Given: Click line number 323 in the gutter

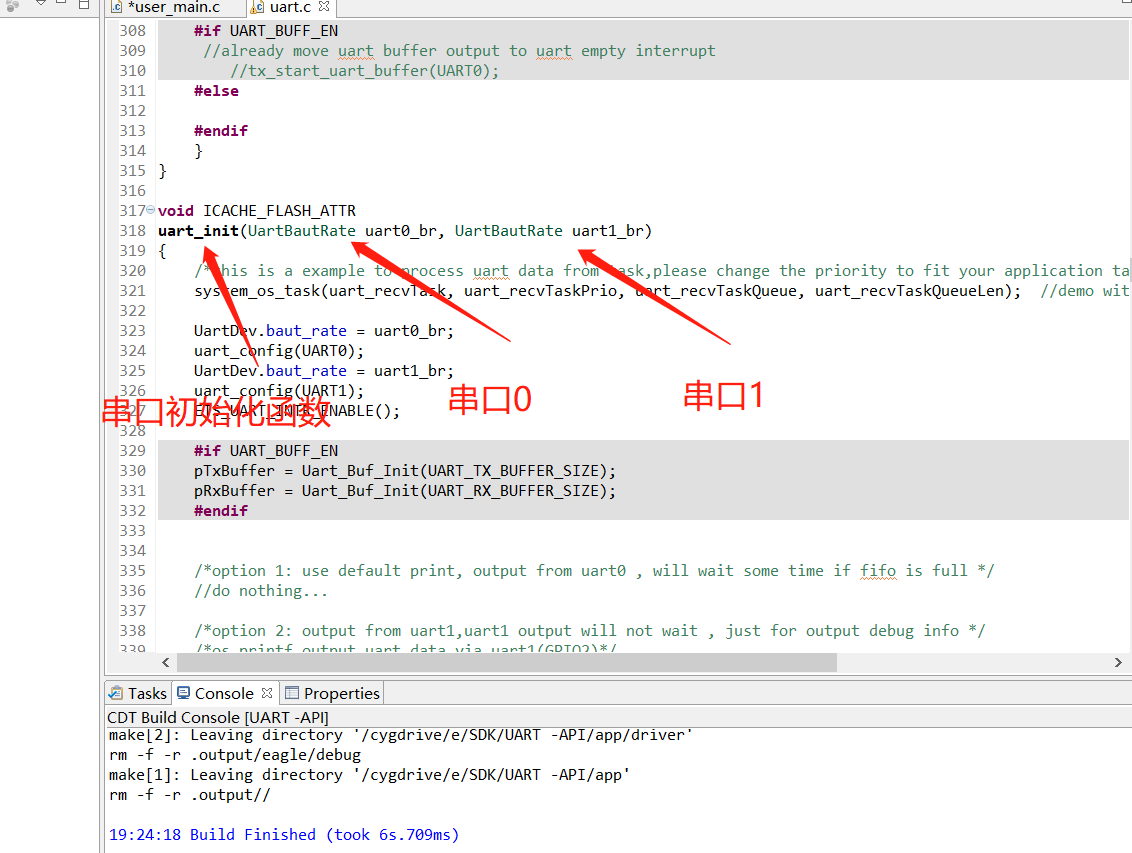Looking at the screenshot, I should [x=133, y=331].
